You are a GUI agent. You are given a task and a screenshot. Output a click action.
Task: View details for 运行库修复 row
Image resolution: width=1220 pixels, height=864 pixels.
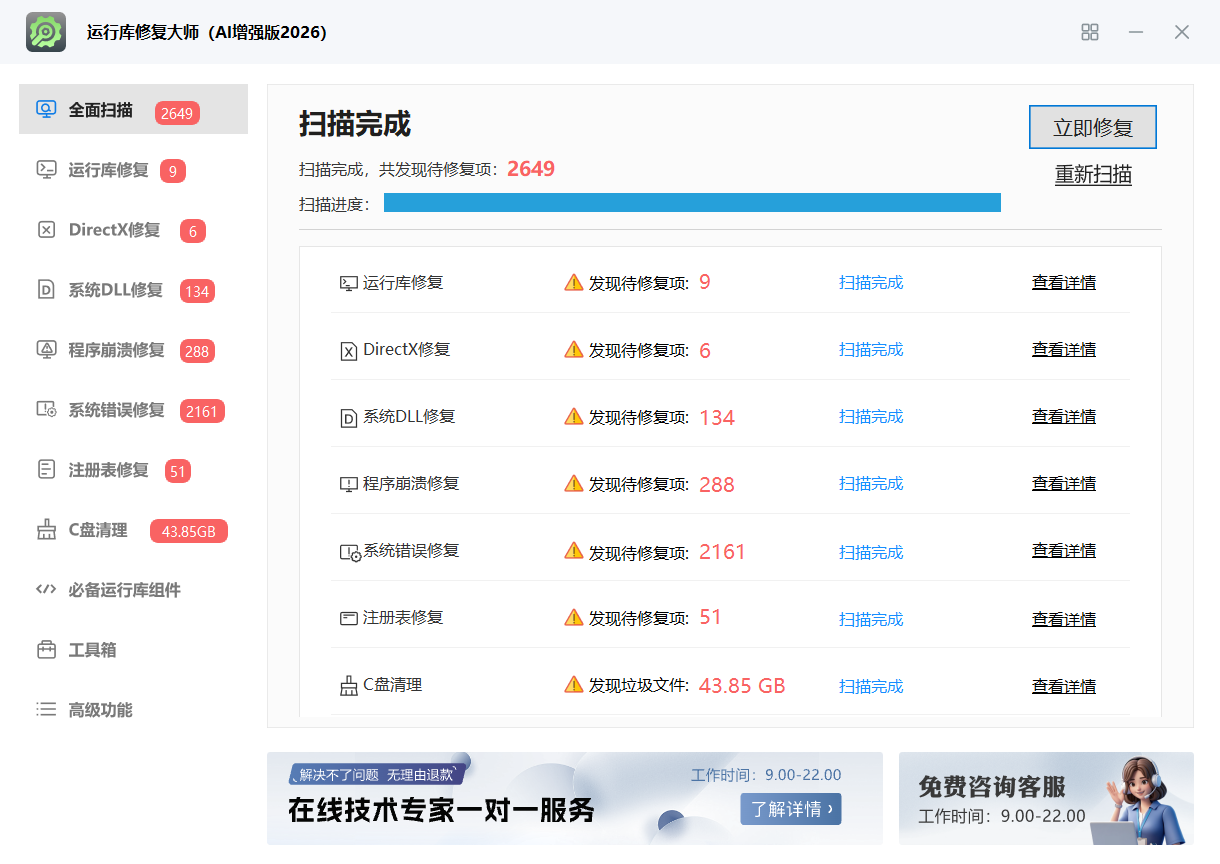1064,283
